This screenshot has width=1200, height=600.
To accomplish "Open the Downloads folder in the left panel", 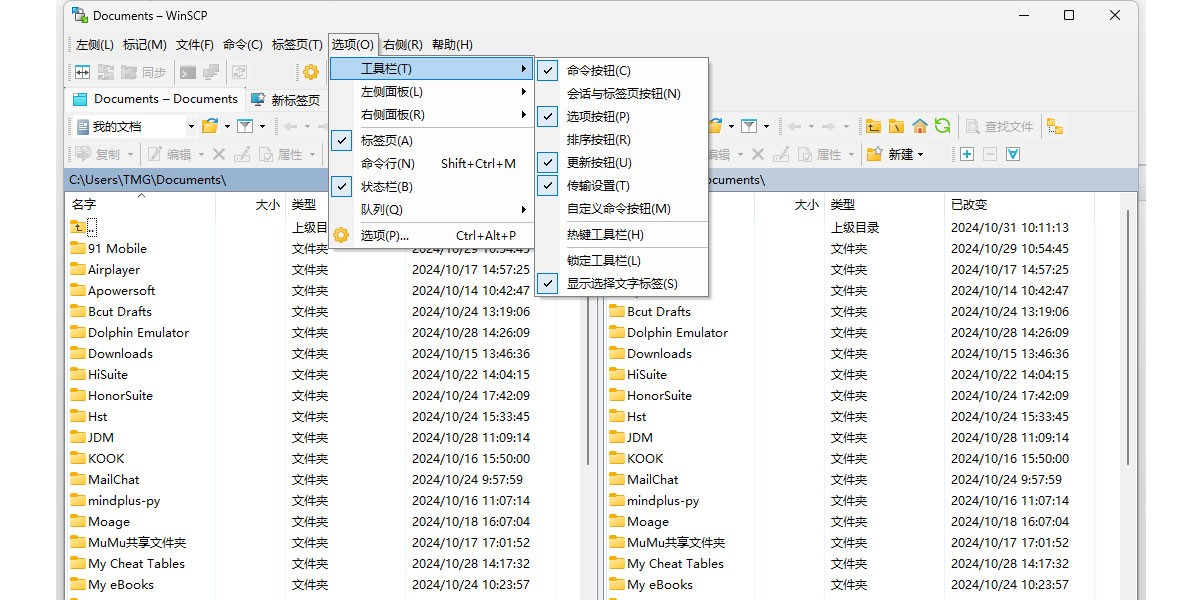I will (122, 353).
